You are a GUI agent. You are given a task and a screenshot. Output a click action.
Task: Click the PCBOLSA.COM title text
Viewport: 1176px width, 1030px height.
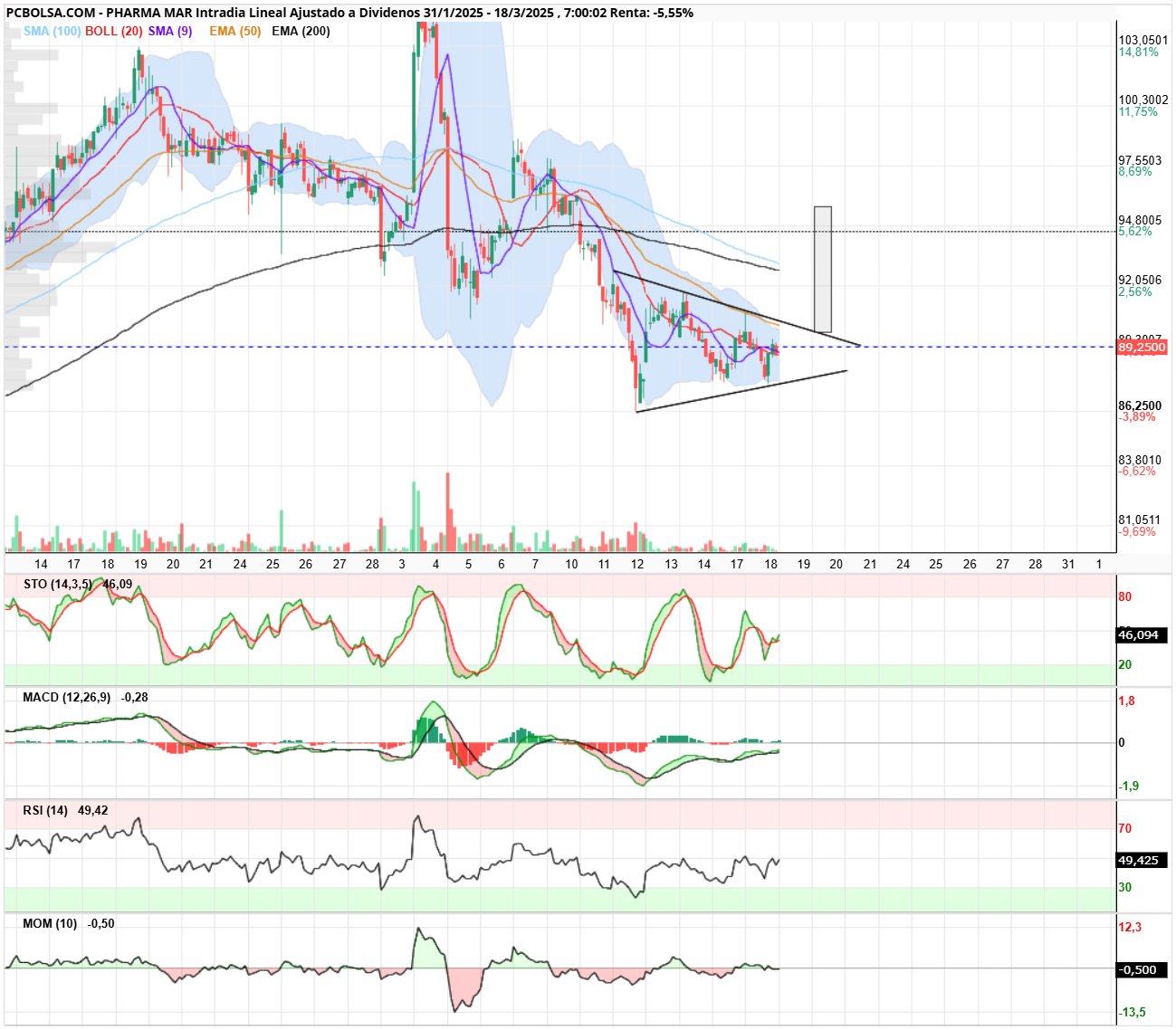[49, 13]
